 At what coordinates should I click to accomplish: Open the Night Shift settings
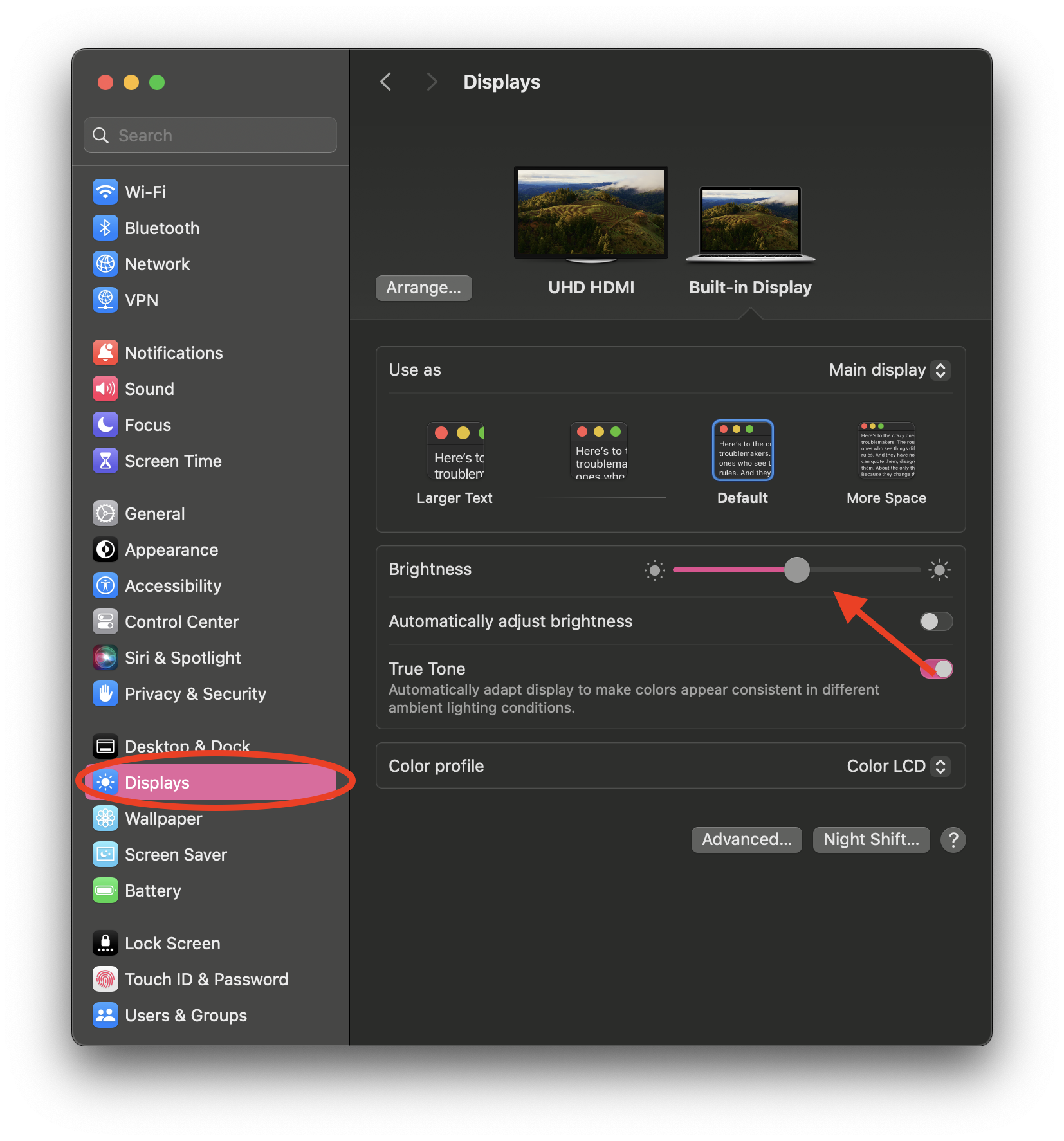click(871, 839)
